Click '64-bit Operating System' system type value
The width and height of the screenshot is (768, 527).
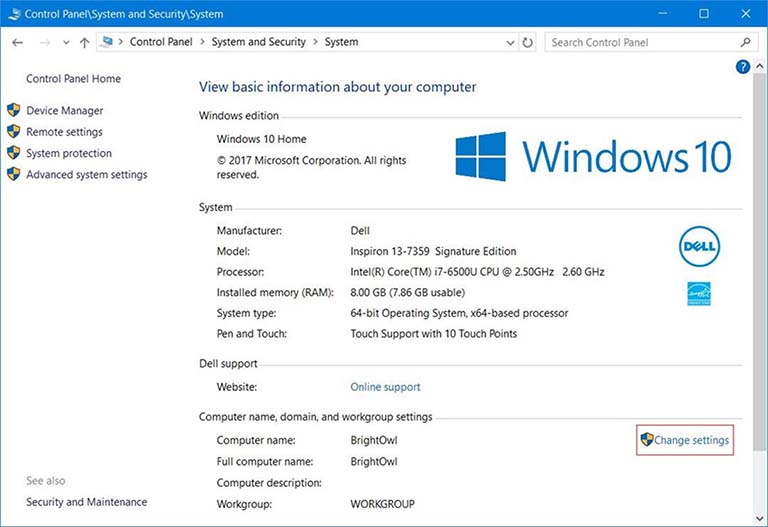459,313
